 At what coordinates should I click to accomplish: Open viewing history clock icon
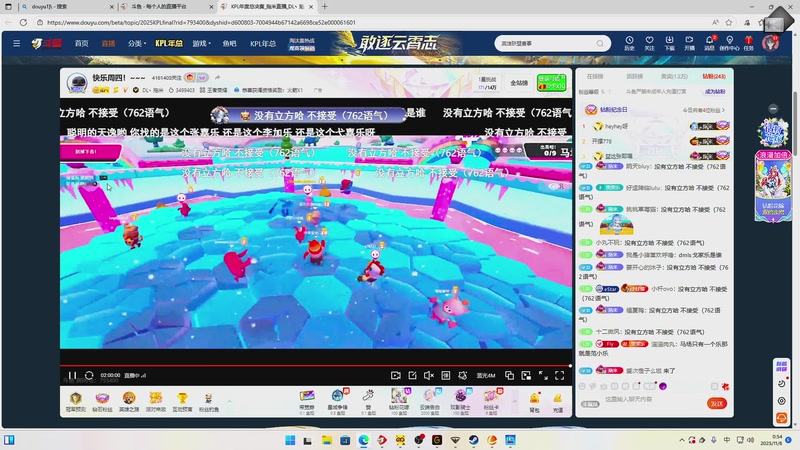(x=629, y=43)
